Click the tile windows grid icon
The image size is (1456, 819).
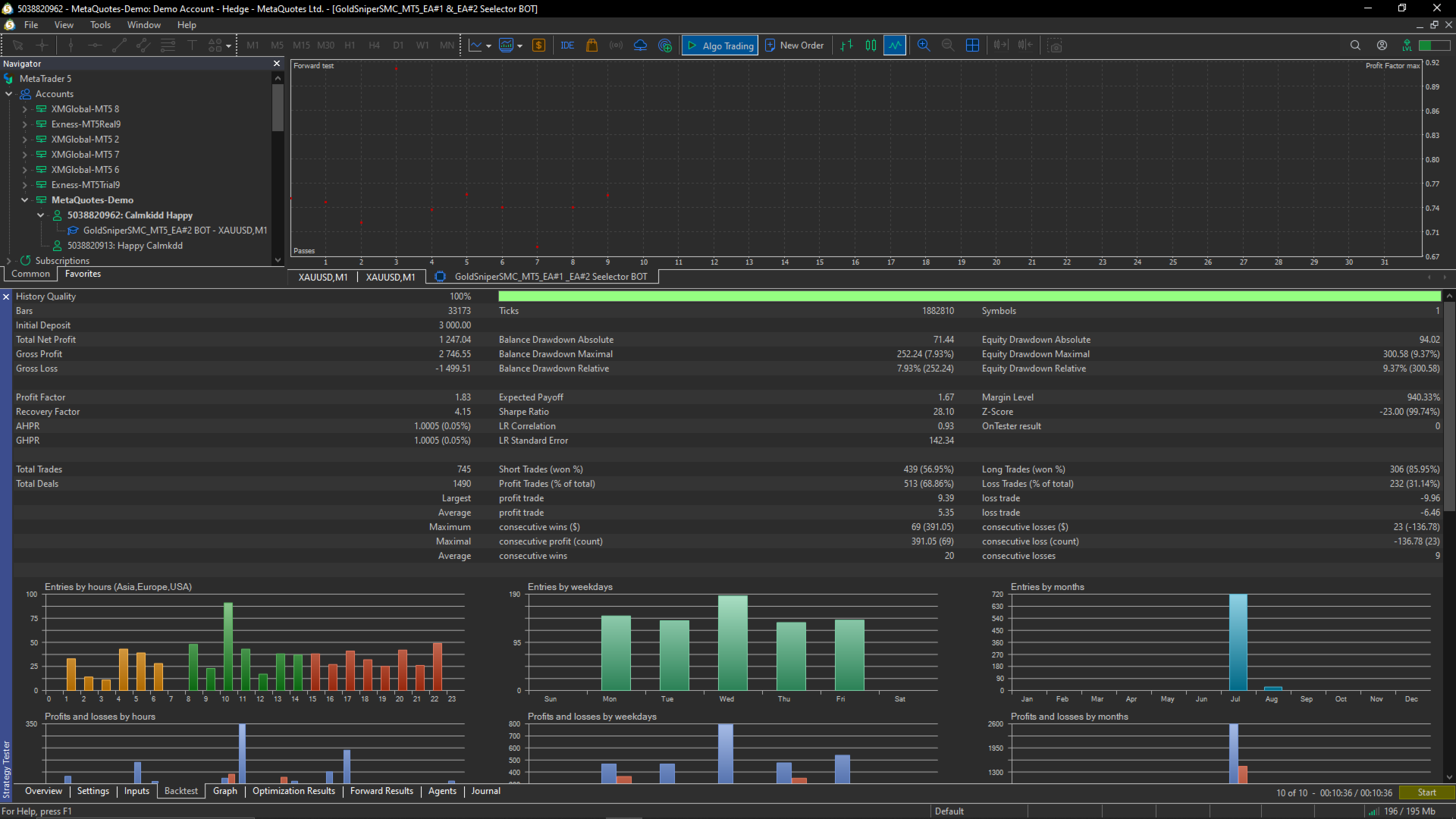click(972, 45)
